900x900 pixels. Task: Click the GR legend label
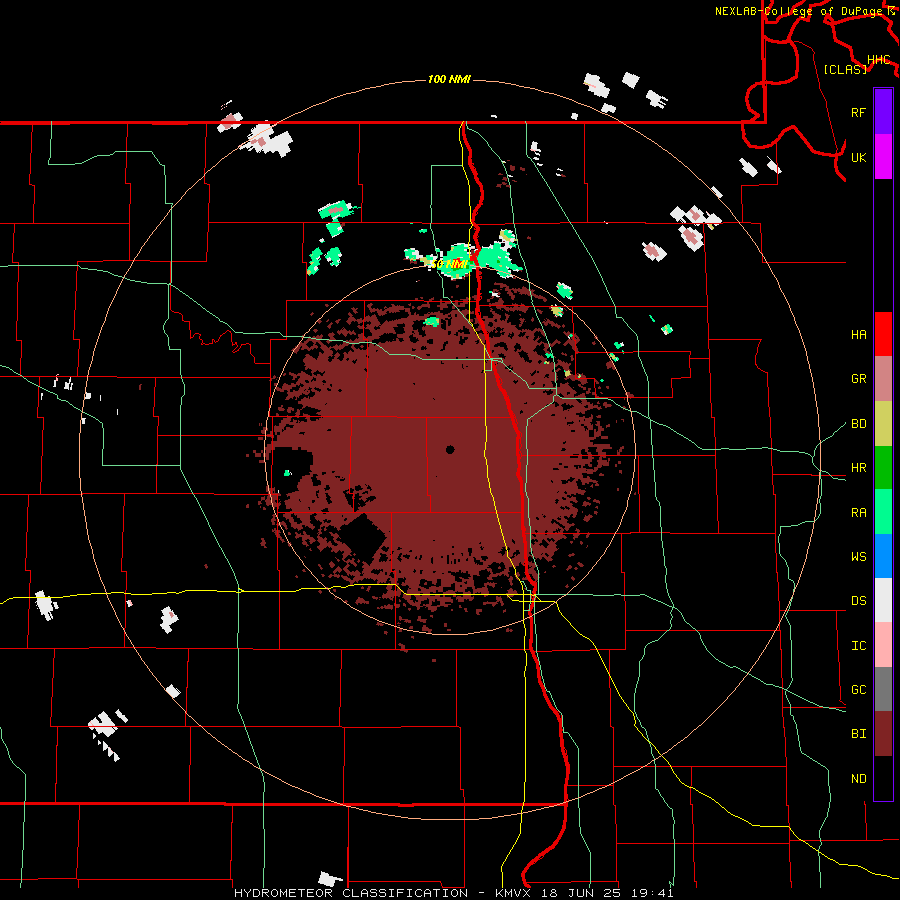858,379
